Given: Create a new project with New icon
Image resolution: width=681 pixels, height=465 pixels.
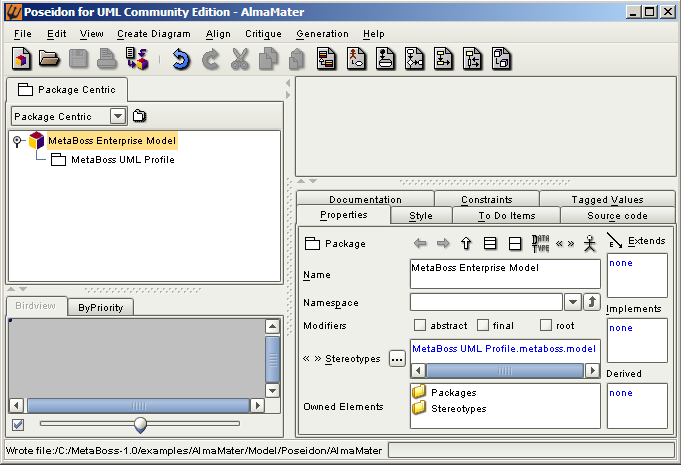Looking at the screenshot, I should (21, 59).
